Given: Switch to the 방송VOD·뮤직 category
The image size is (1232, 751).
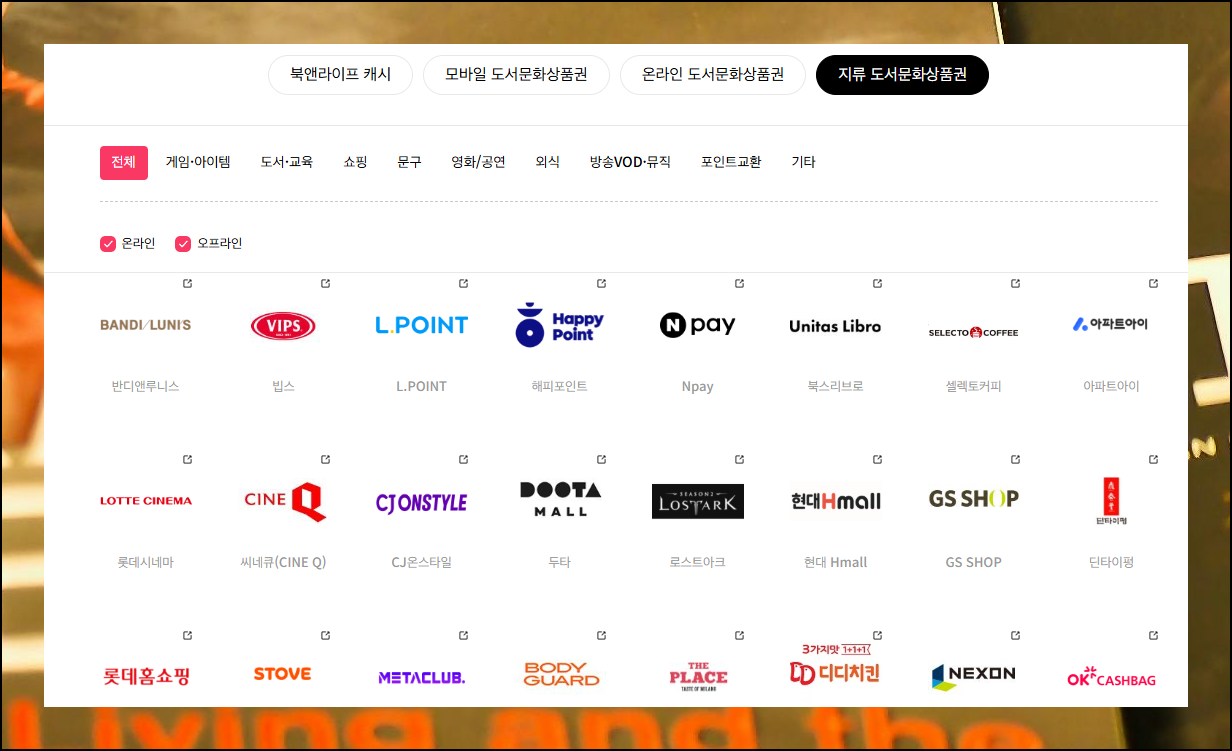Looking at the screenshot, I should click(x=630, y=162).
